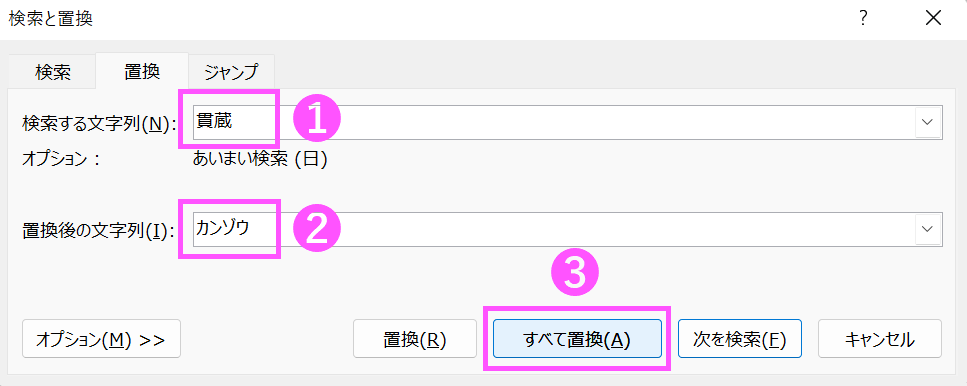967x386 pixels.
Task: Expand more settings with オプション(M) >>
Action: [101, 339]
